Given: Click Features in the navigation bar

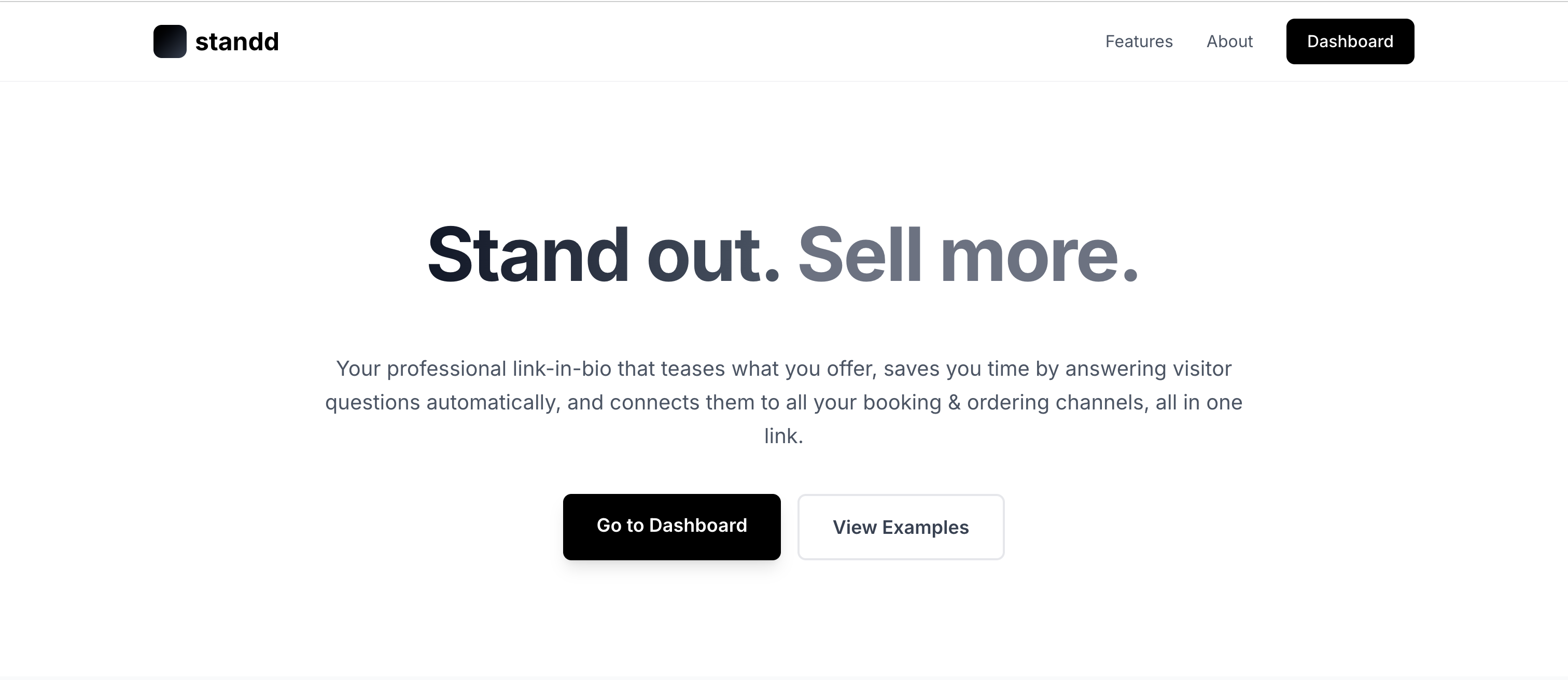Looking at the screenshot, I should 1138,41.
